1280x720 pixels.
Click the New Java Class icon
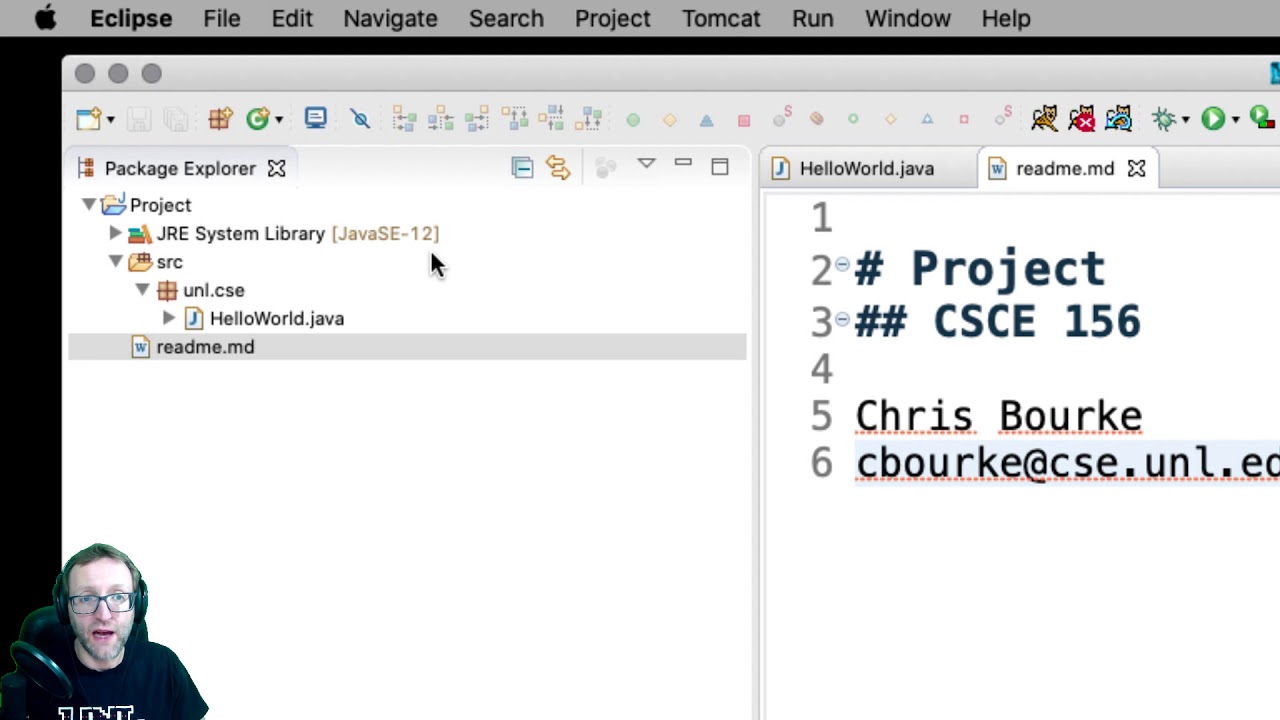pyautogui.click(x=258, y=119)
